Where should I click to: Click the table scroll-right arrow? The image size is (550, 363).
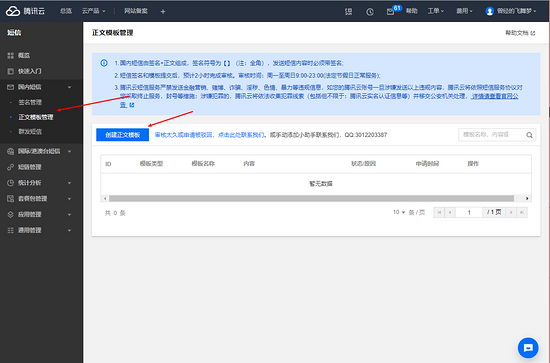pos(527,199)
